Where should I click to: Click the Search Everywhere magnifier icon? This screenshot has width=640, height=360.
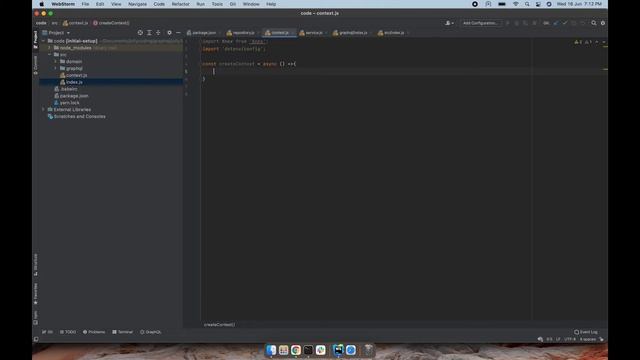594,23
